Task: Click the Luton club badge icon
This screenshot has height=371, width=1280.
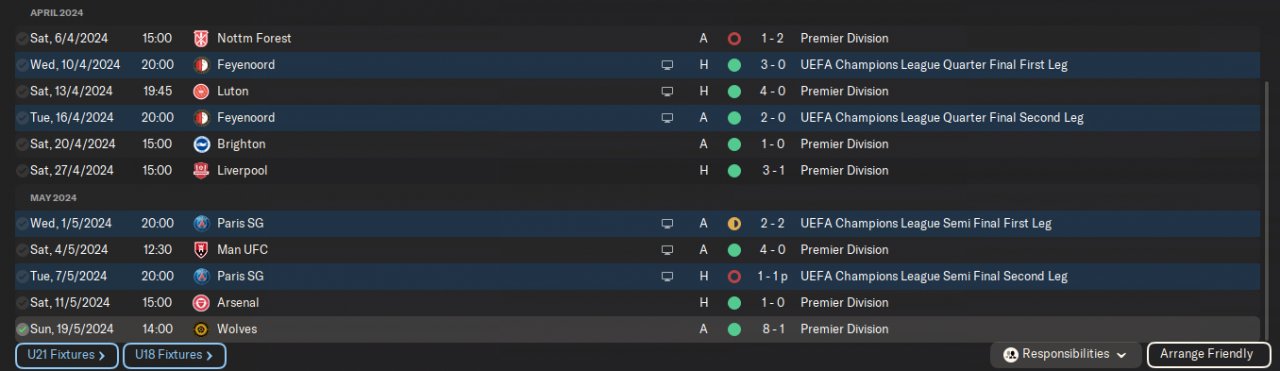Action: click(x=201, y=91)
